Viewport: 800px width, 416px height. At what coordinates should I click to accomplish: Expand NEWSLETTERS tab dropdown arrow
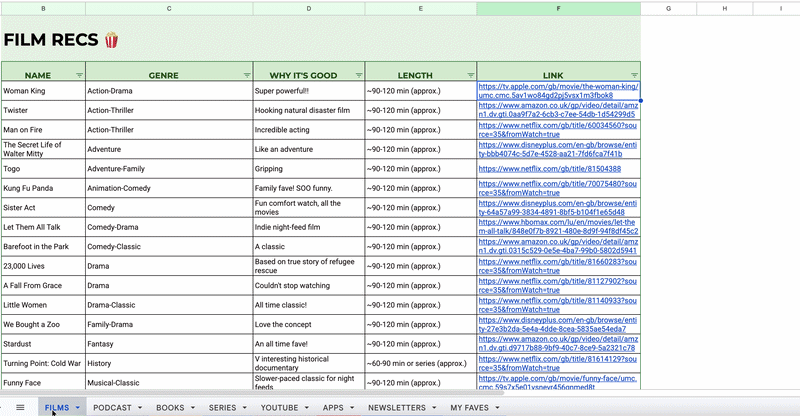click(434, 408)
